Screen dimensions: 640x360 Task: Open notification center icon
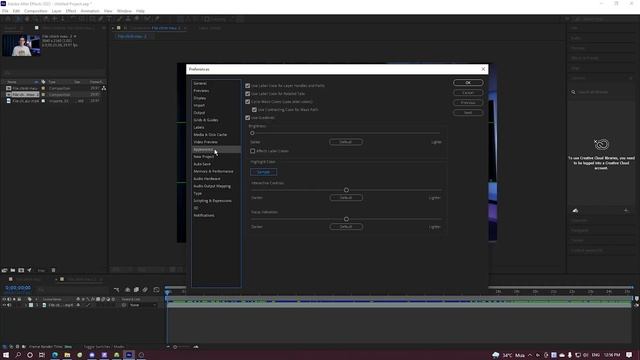point(629,355)
